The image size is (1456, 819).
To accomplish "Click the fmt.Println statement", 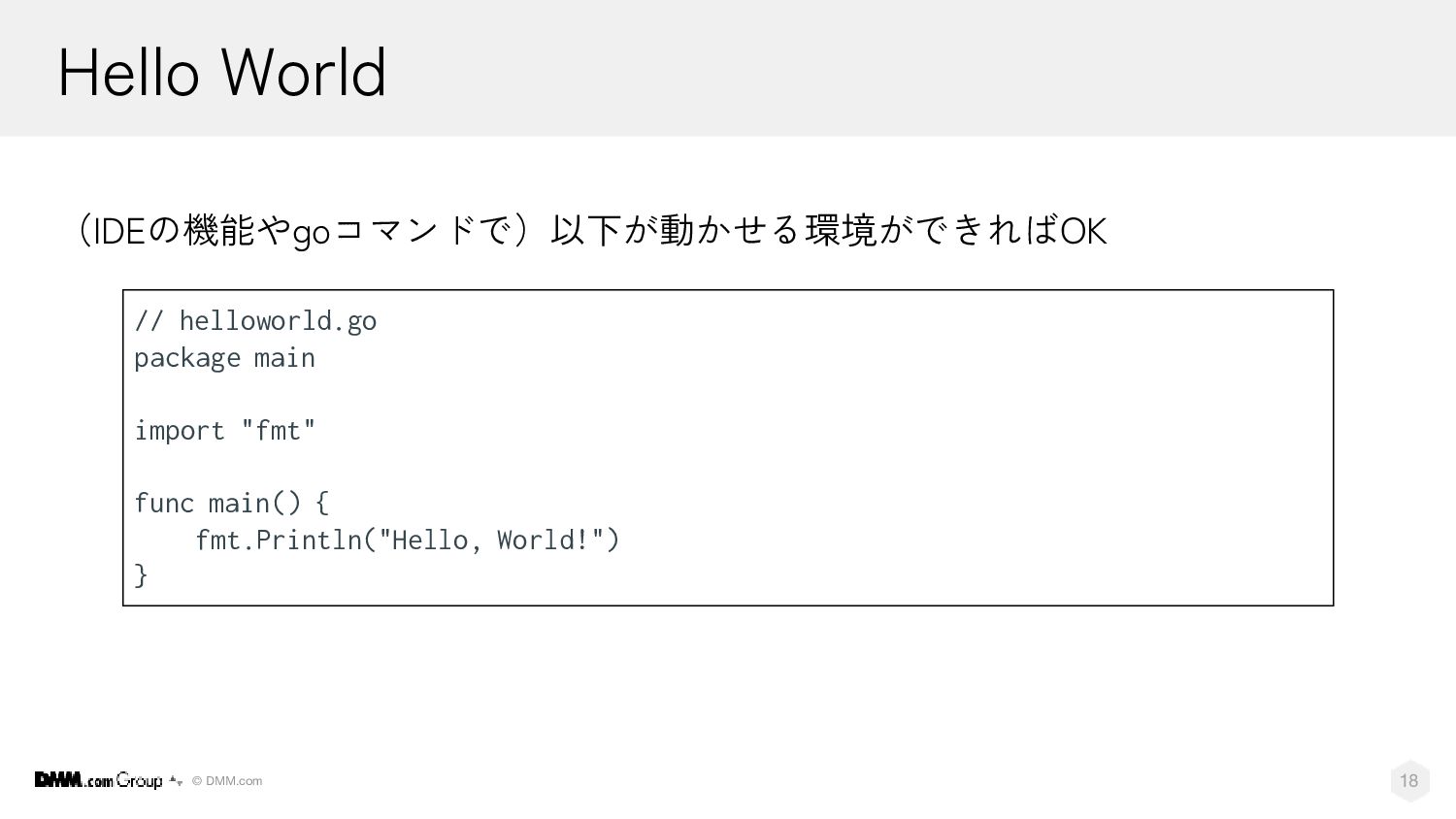I will point(408,540).
